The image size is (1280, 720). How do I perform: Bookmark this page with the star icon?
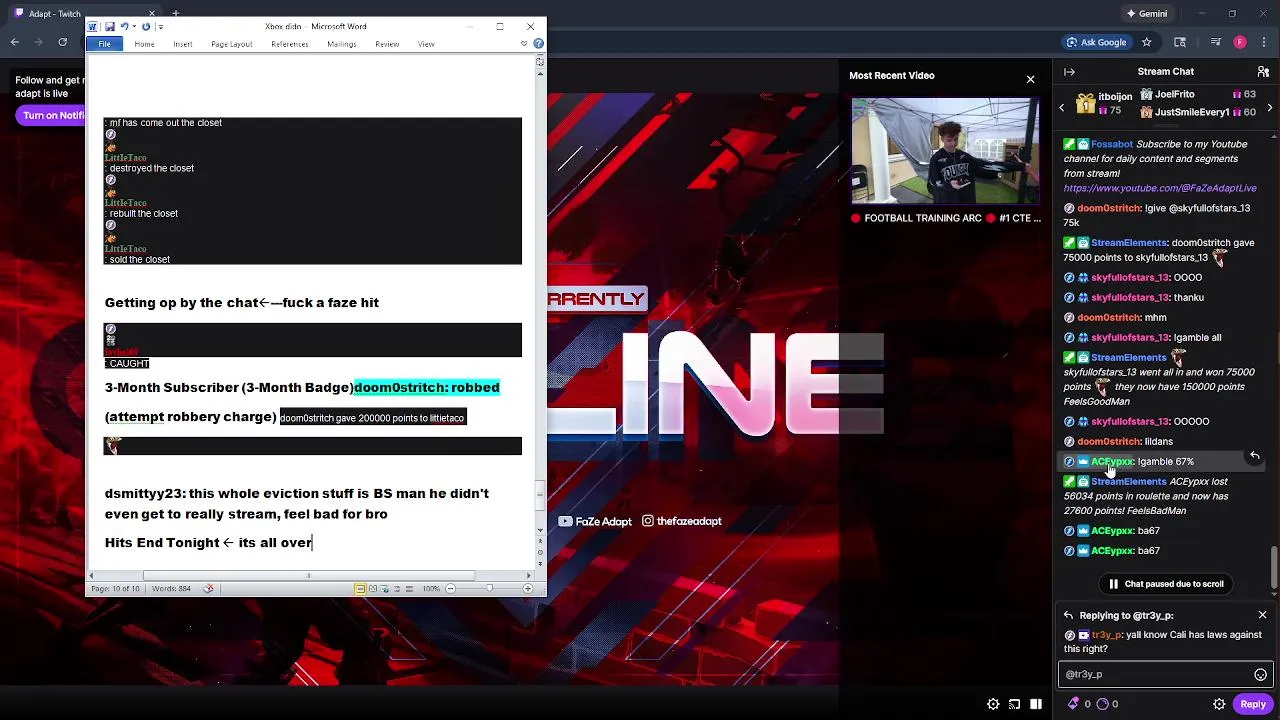[1147, 42]
